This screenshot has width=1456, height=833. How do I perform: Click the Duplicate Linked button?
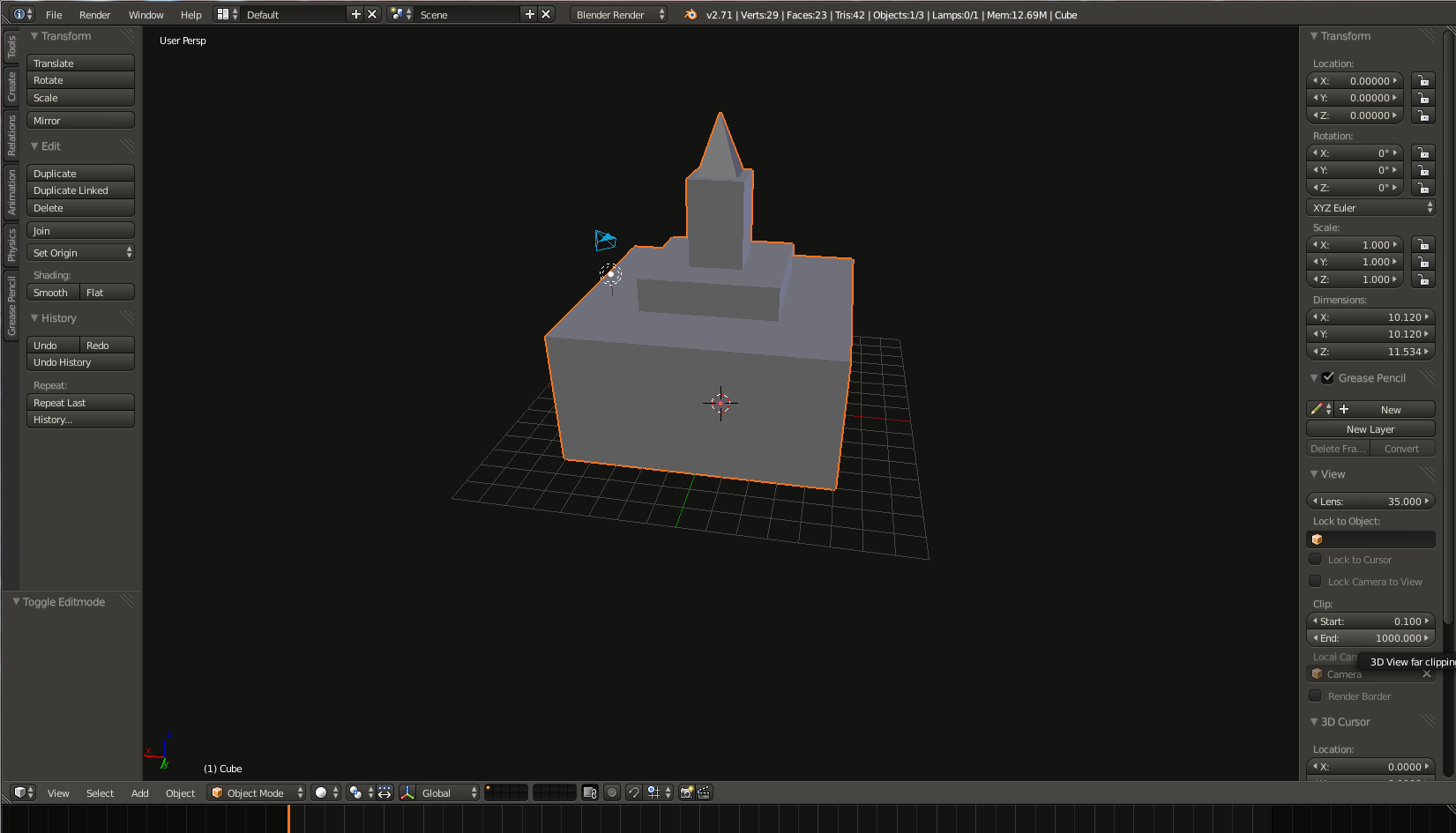point(80,190)
